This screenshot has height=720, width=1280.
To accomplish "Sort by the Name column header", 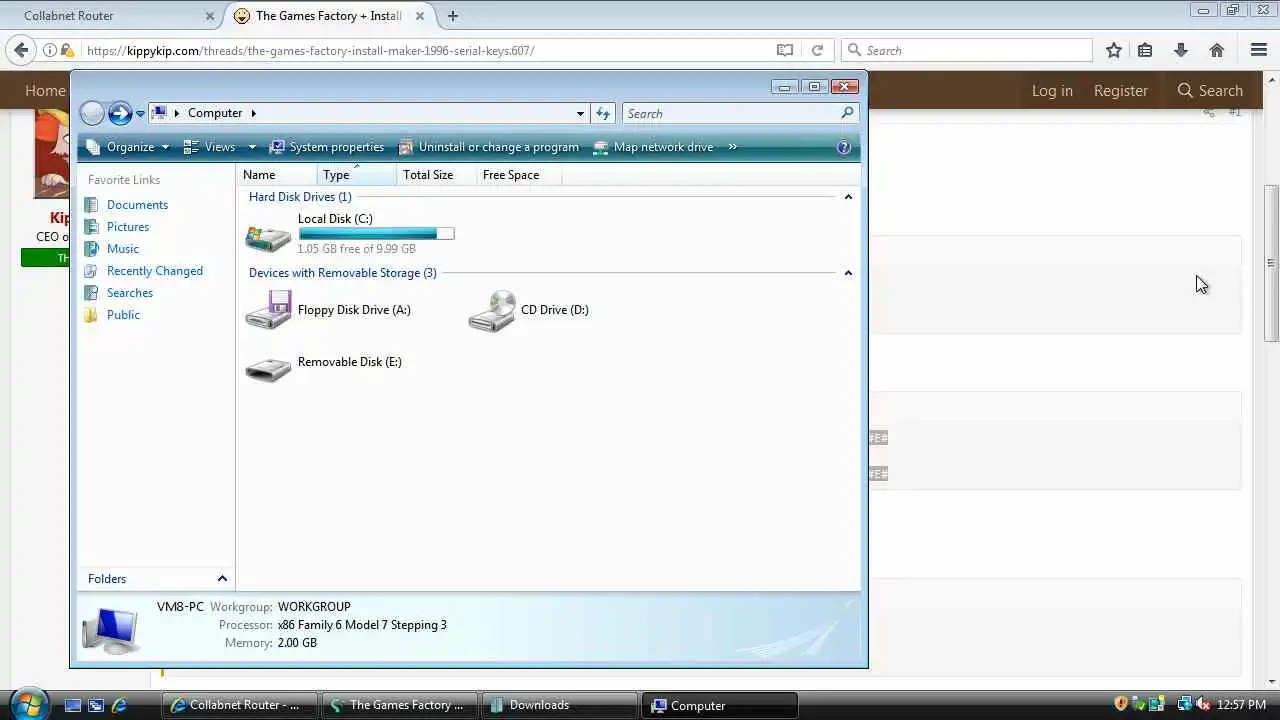I will 278,175.
